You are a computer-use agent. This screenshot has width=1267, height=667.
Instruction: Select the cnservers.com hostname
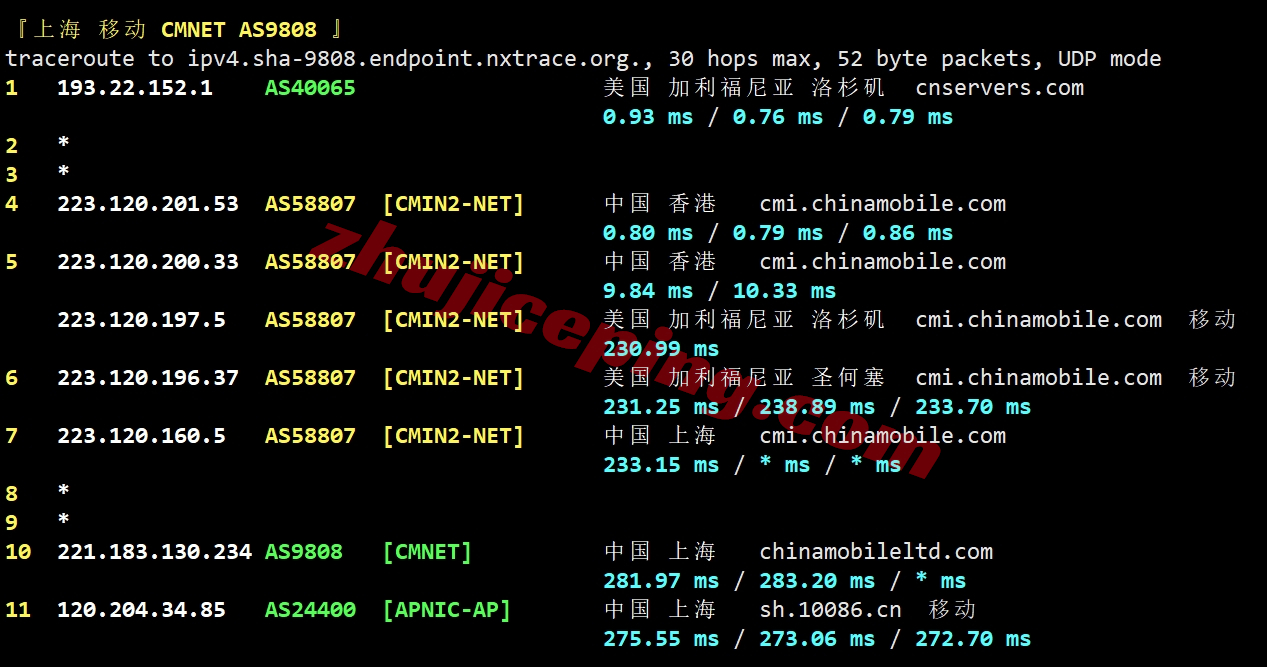[x=1000, y=88]
